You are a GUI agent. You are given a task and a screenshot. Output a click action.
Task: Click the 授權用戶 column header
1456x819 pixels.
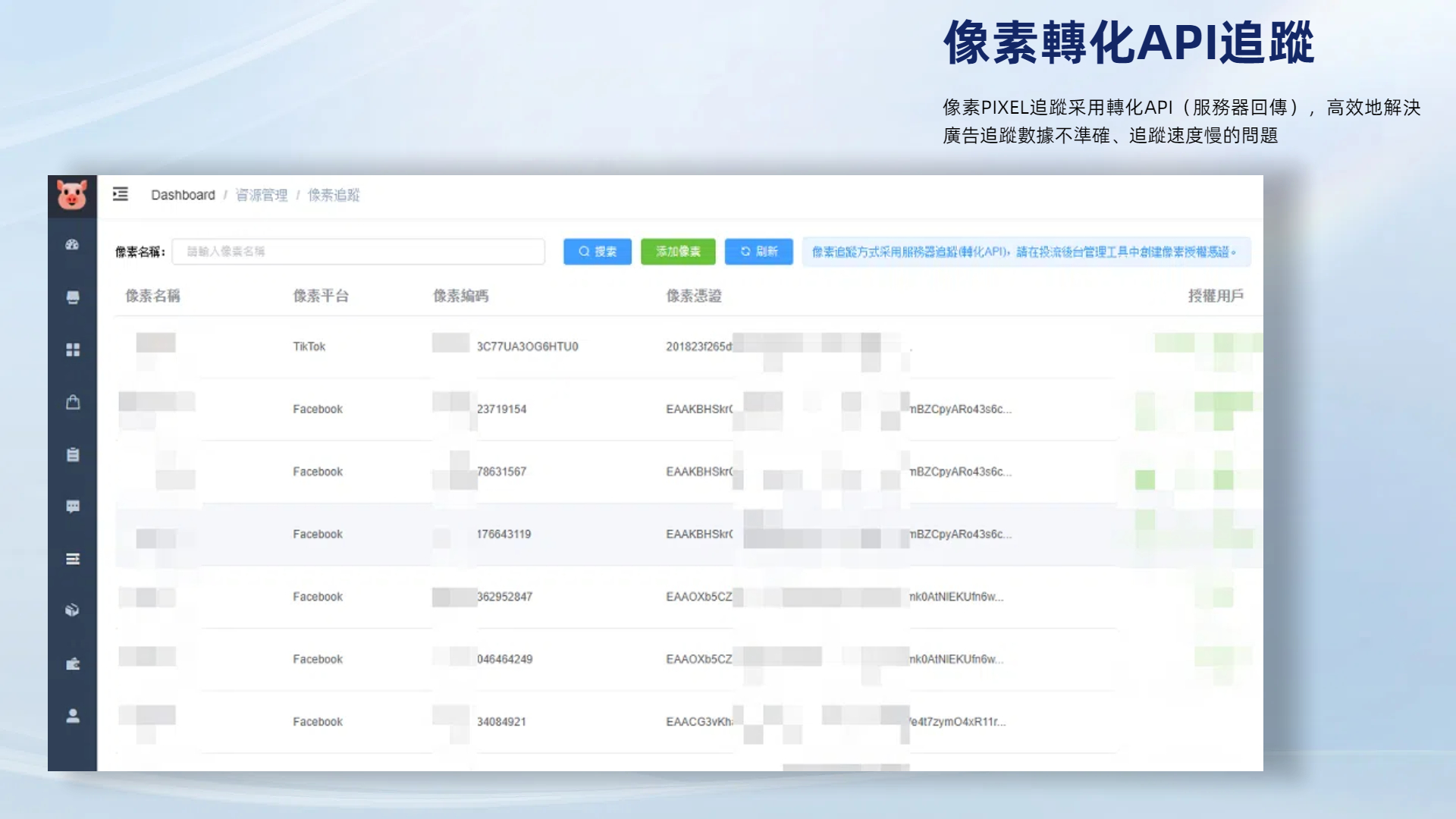coord(1216,296)
